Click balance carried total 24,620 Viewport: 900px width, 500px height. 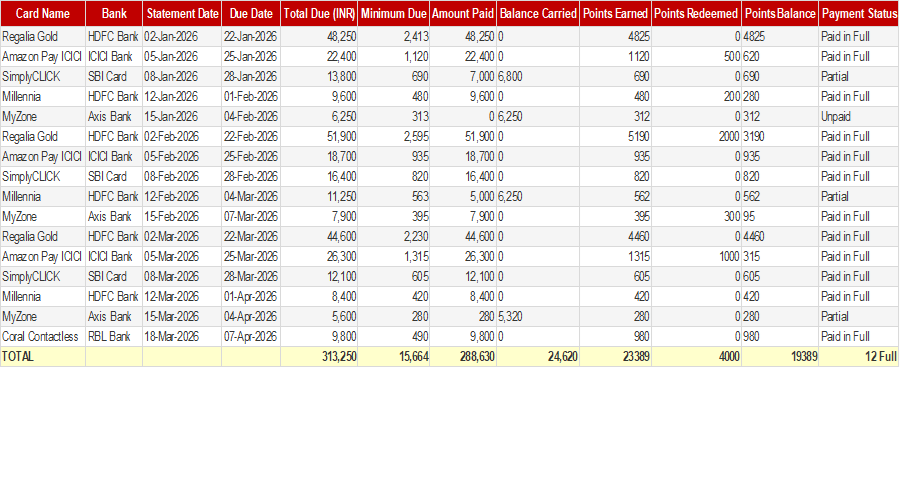(538, 356)
